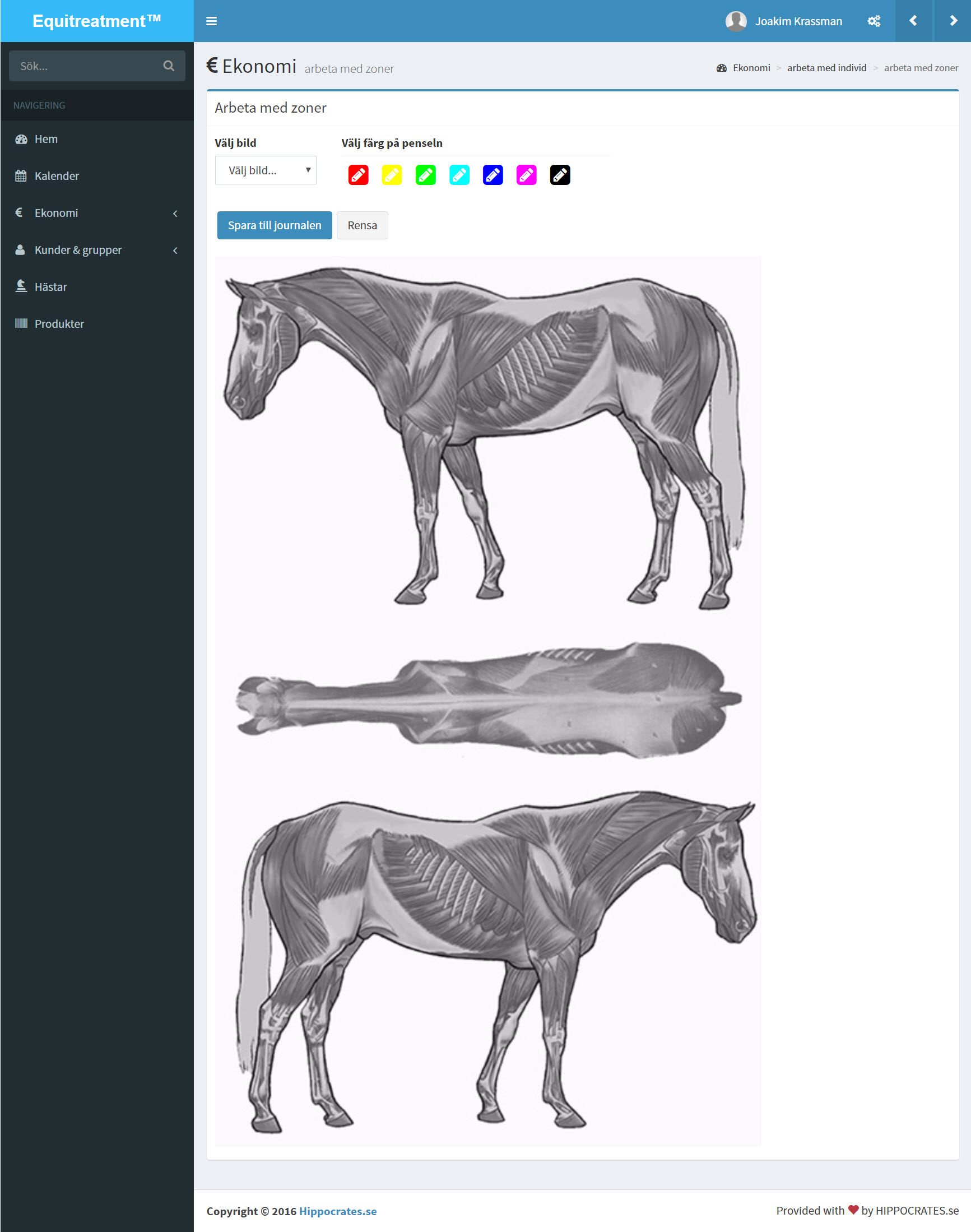Screen dimensions: 971x1232
Task: Open the Välj bild dropdown
Action: coord(265,169)
